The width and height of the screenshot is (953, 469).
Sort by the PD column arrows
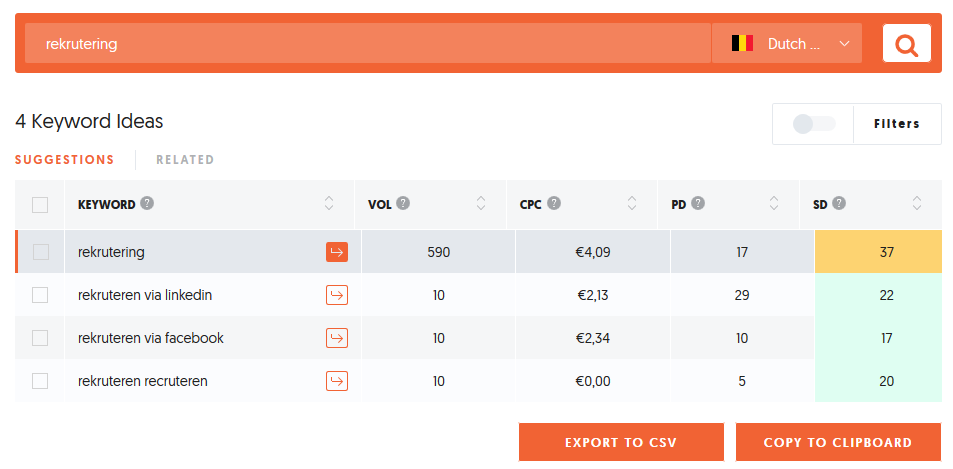[x=774, y=204]
